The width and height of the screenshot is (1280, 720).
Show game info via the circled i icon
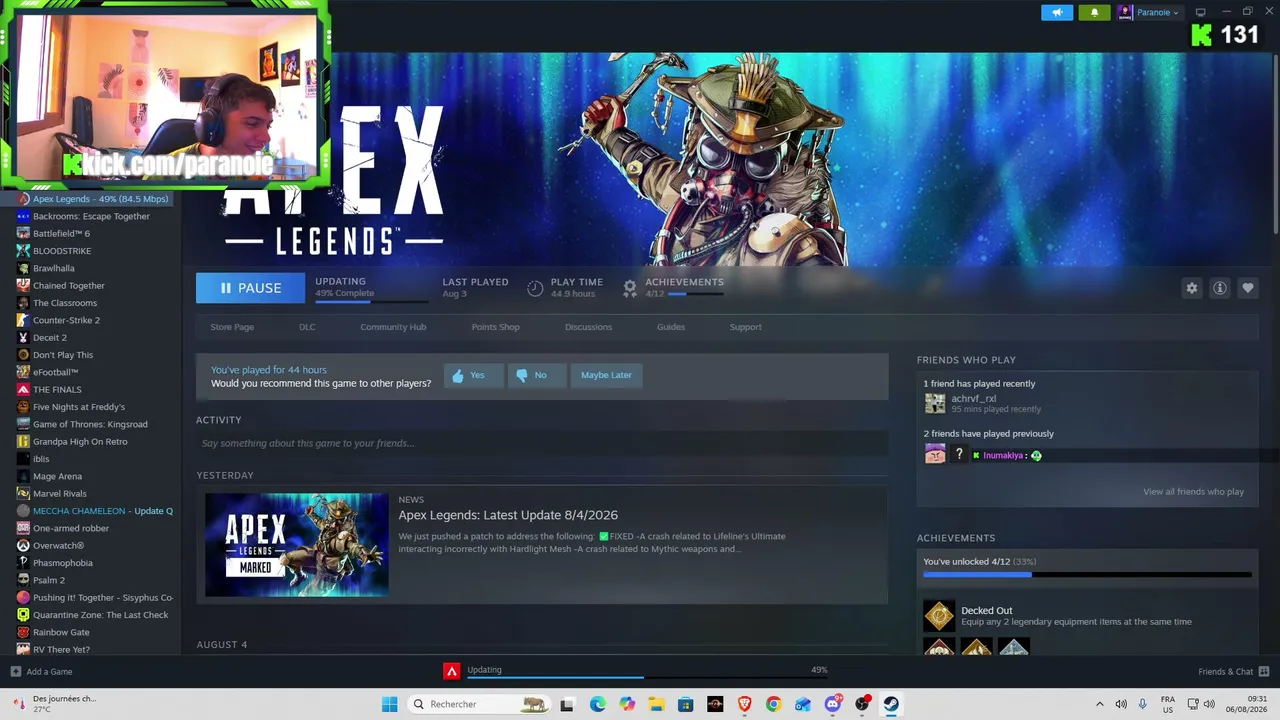click(1219, 288)
